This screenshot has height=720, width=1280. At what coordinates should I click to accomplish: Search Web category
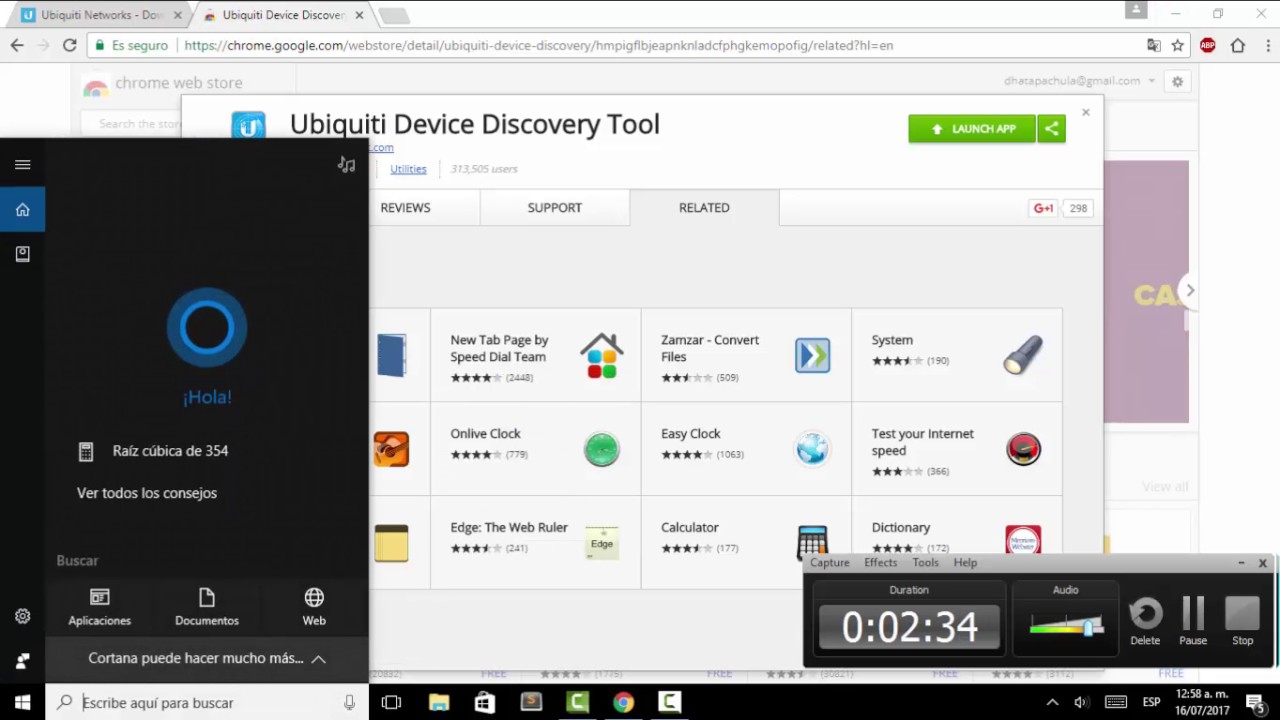tap(314, 607)
